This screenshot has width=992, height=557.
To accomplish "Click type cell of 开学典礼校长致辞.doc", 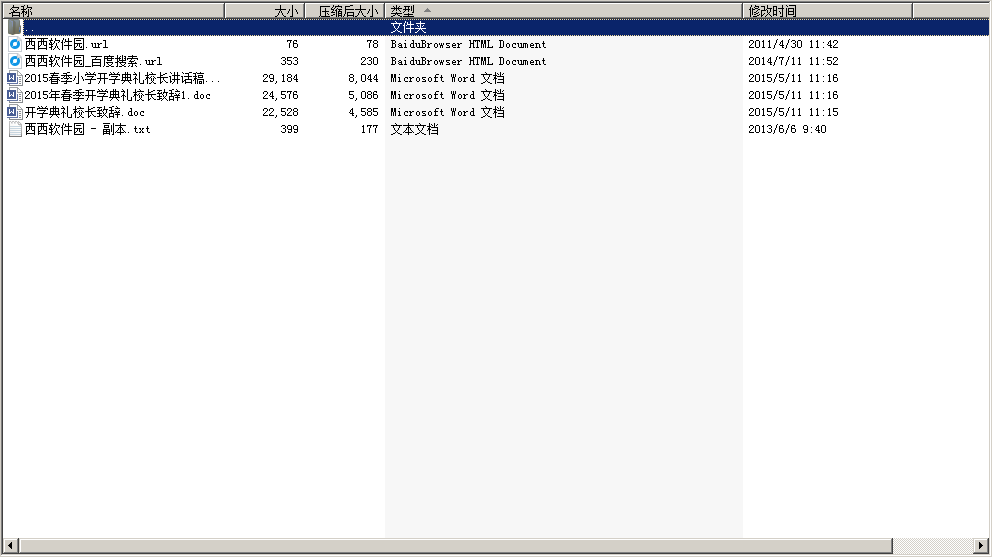I will [x=447, y=113].
